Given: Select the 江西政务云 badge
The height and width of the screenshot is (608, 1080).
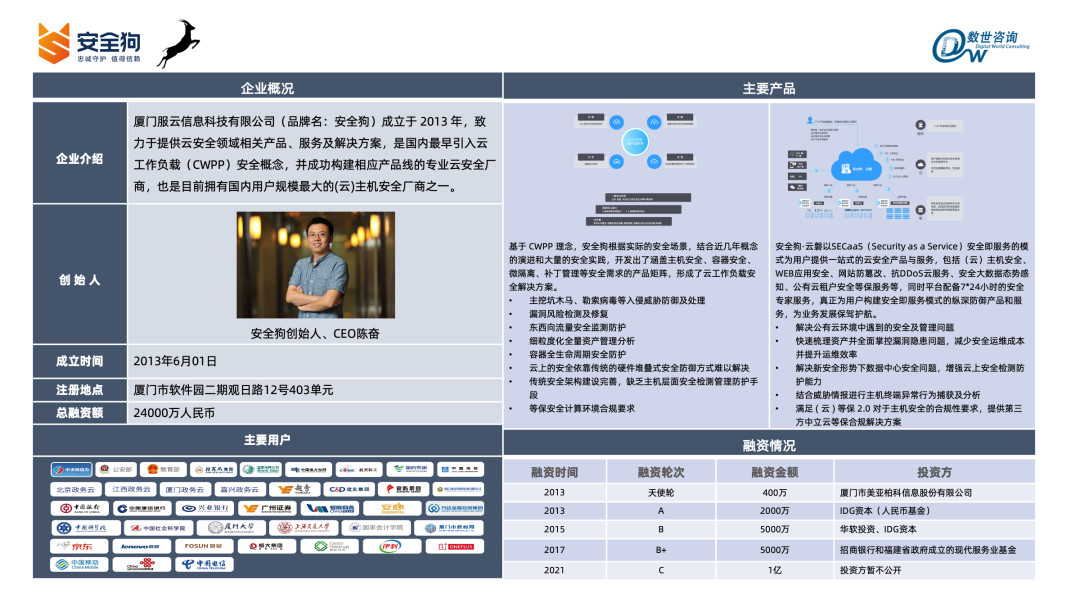Looking at the screenshot, I should 131,490.
